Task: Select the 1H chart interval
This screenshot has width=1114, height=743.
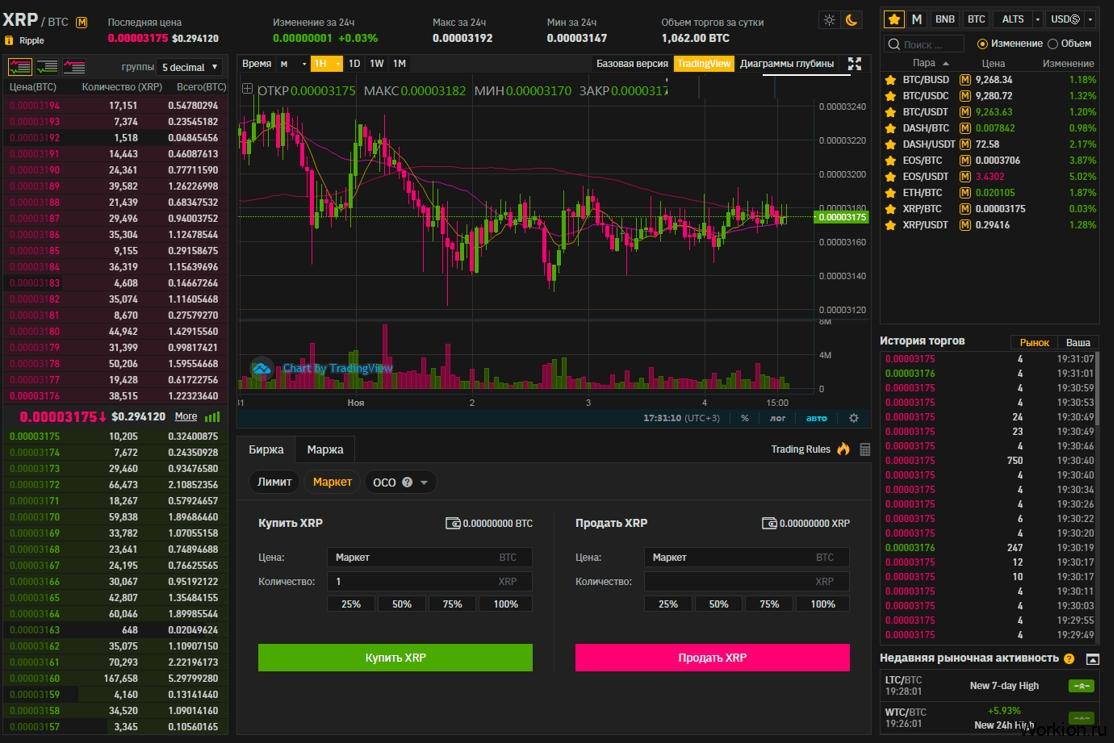Action: point(320,64)
